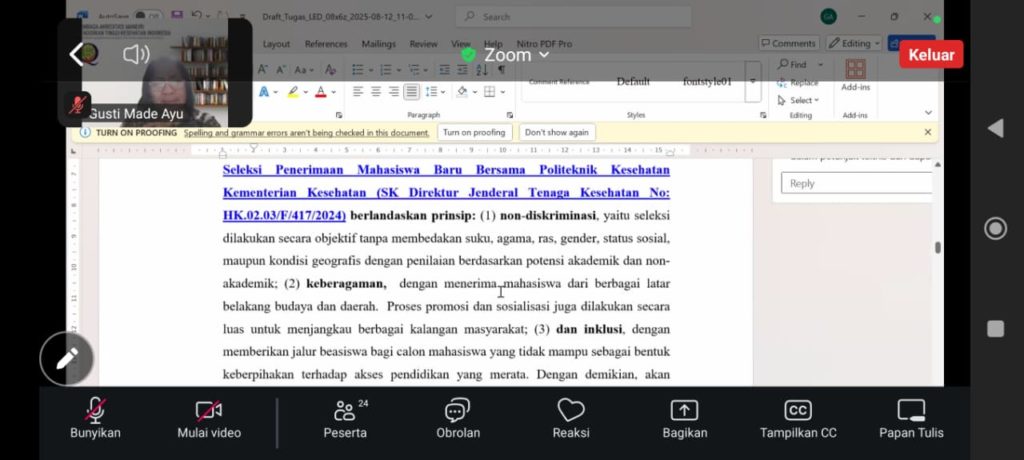Click the spelling and grammar errors link
This screenshot has height=460, width=1024.
pyautogui.click(x=306, y=133)
